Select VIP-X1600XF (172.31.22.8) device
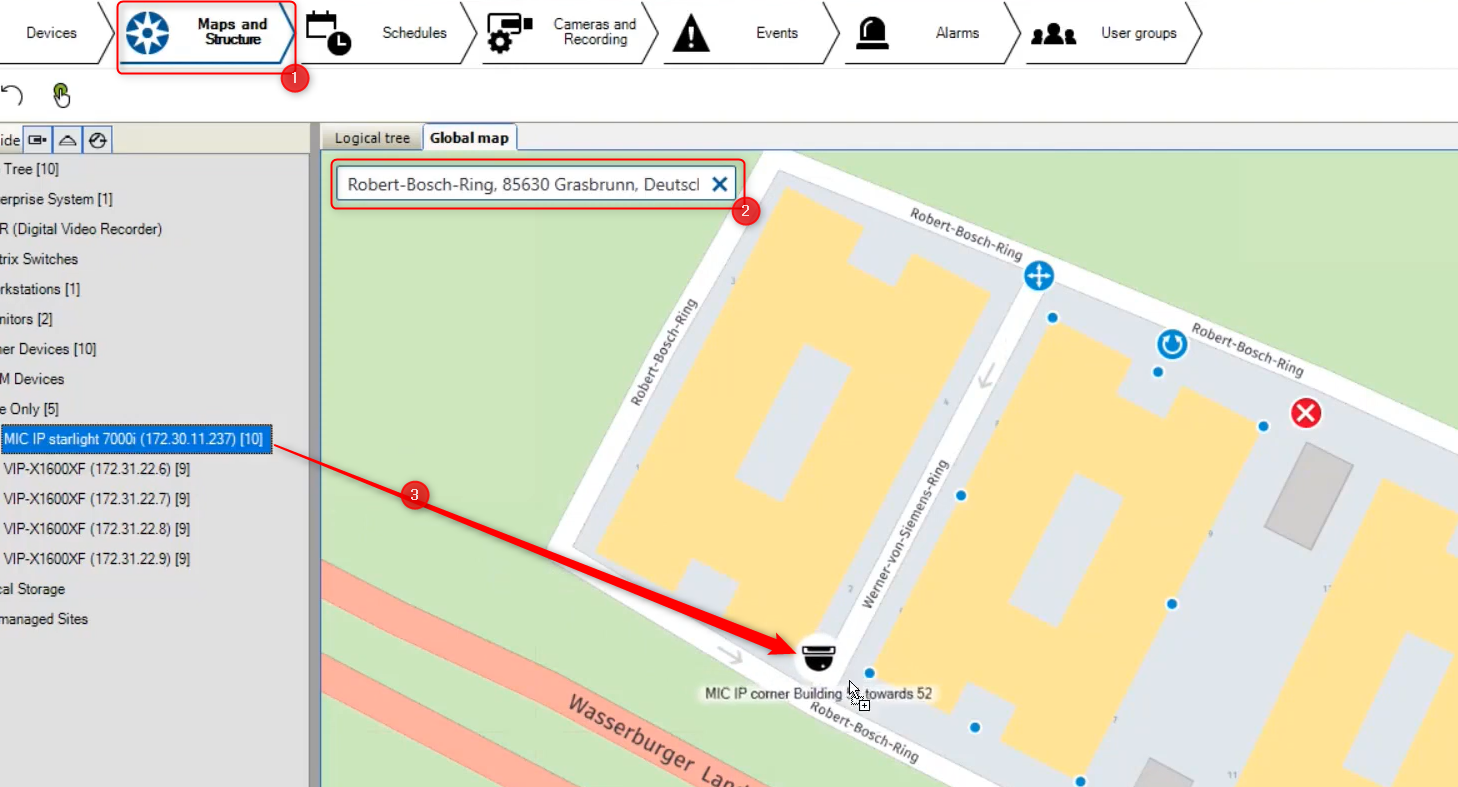This screenshot has width=1458, height=787. 97,529
